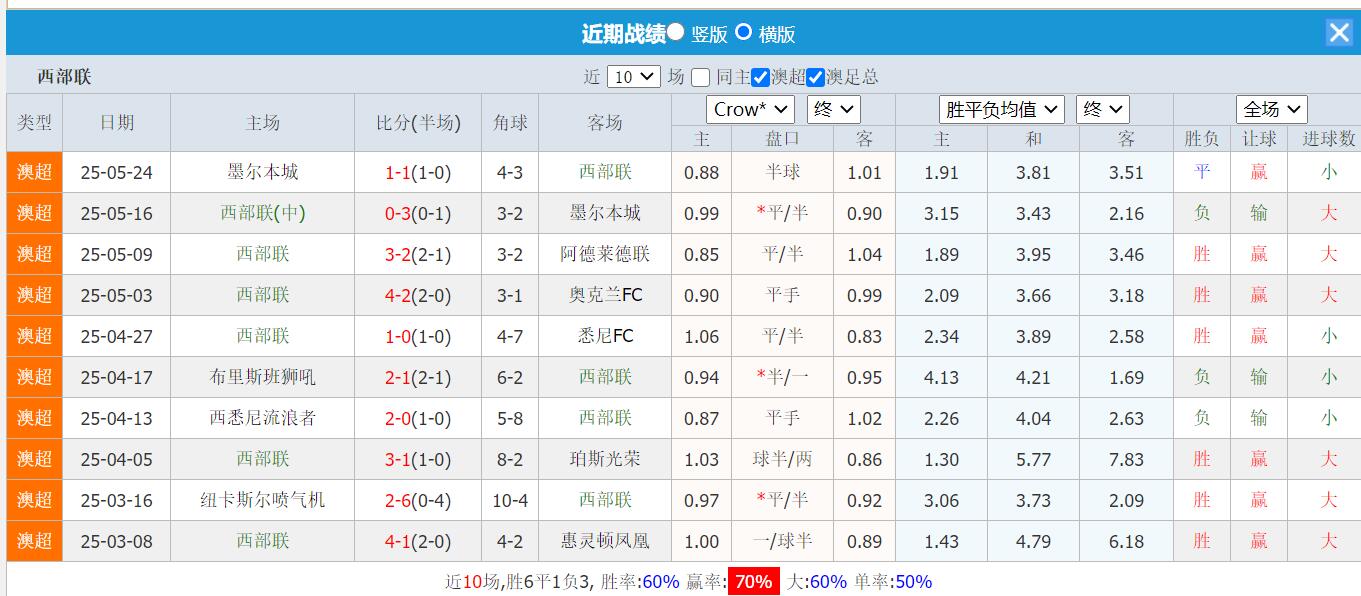1361x596 pixels.
Task: Expand the 终 dropdown beside 胜平负均值
Action: tap(1102, 109)
